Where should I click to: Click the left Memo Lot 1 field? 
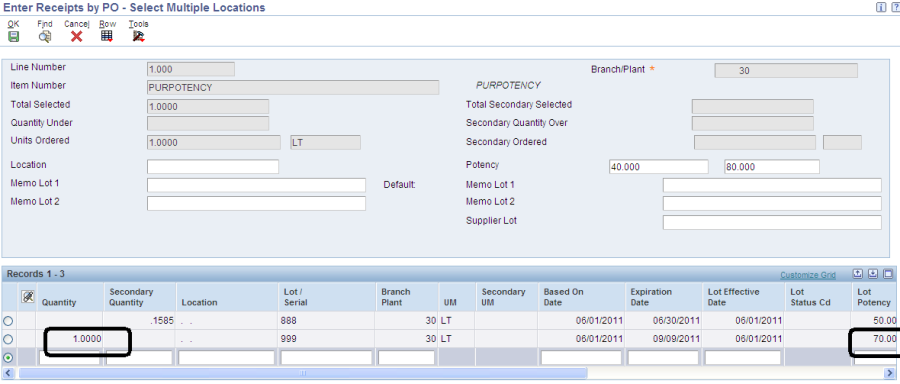[x=256, y=185]
